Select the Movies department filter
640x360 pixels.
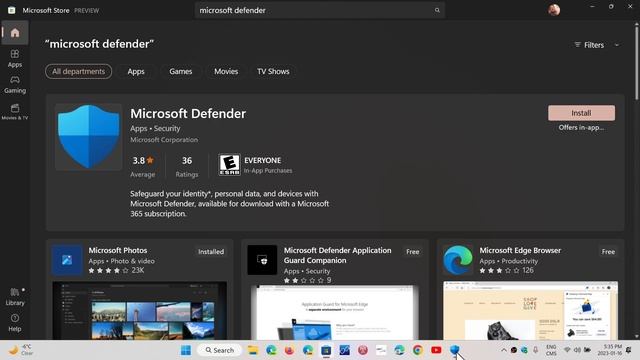point(226,71)
